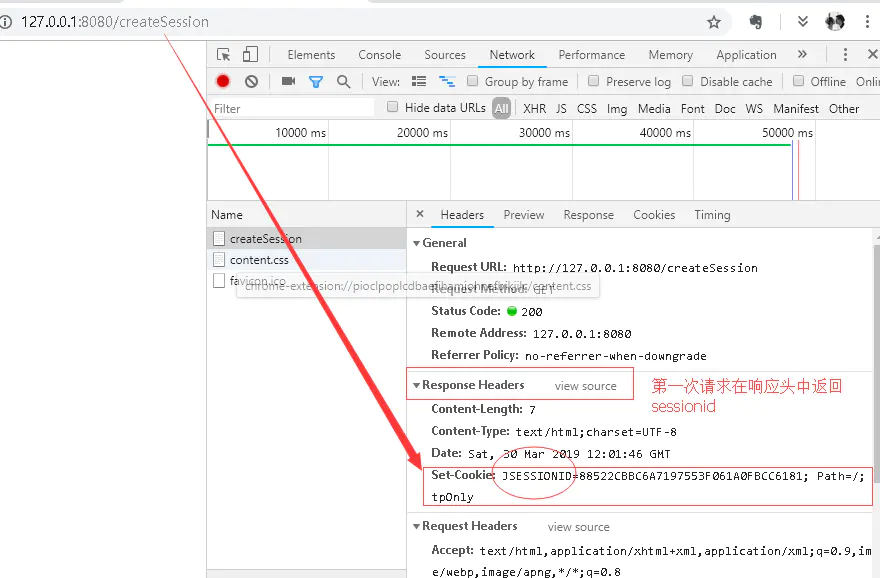The image size is (880, 578).
Task: Collapse the General section
Action: [416, 244]
